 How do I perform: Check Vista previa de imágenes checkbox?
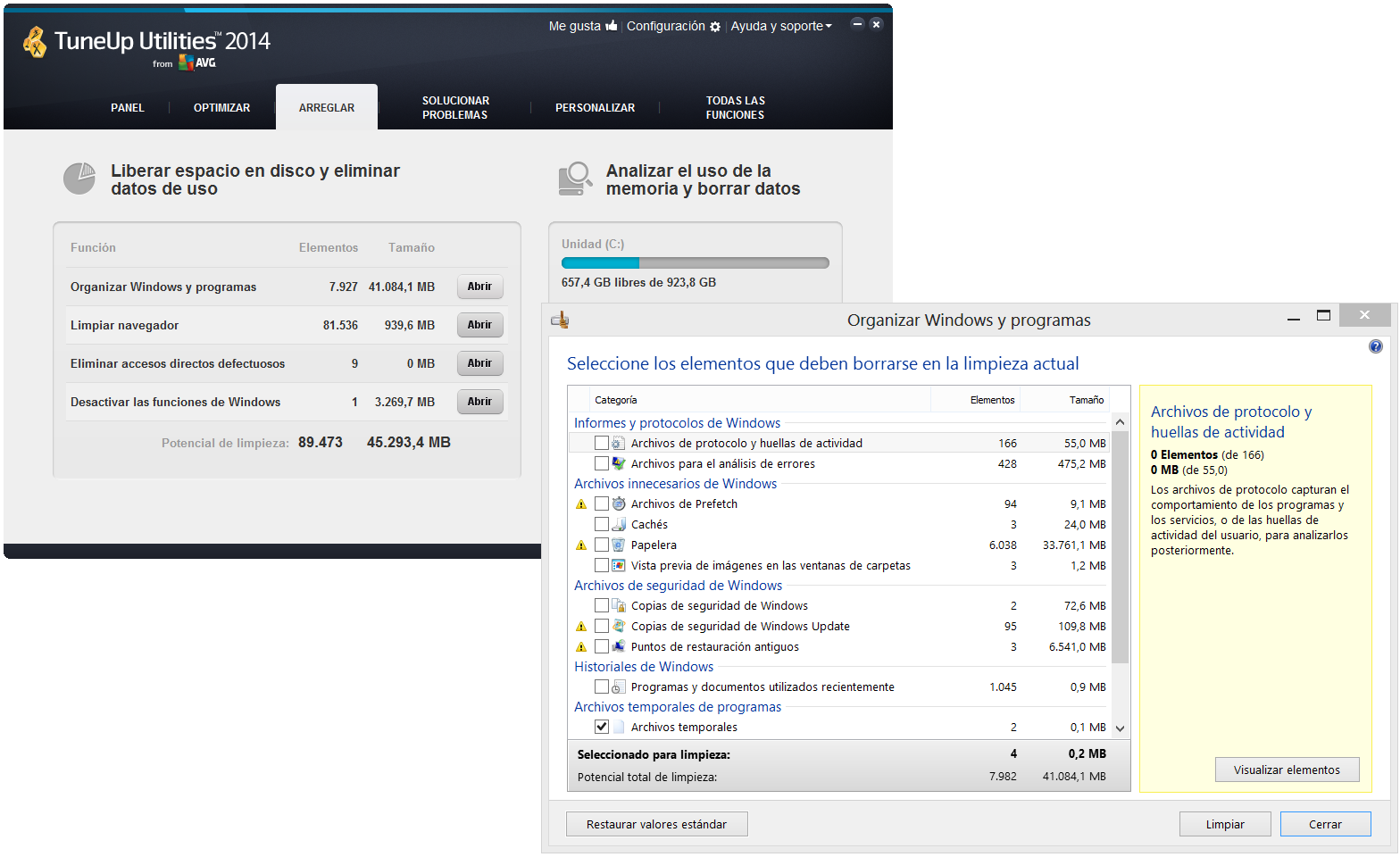[x=602, y=565]
